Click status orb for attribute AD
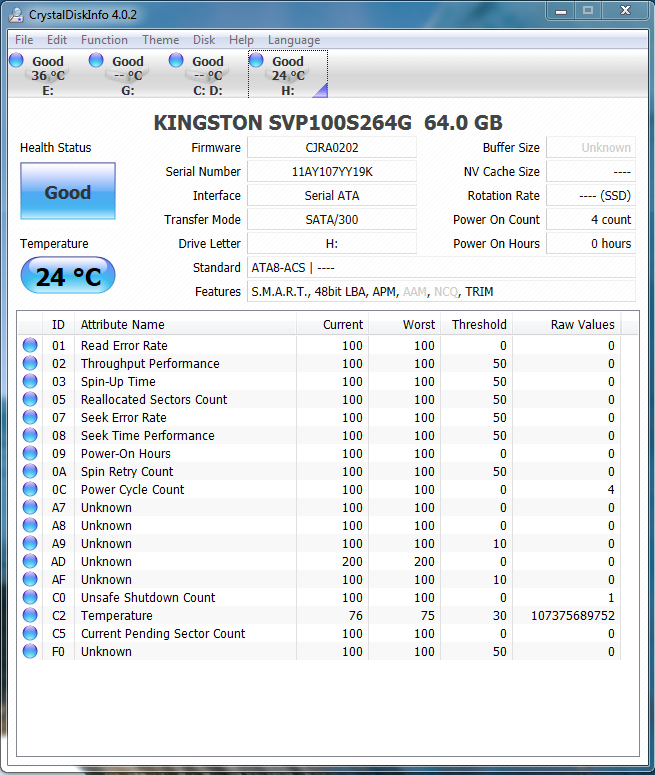Viewport: 655px width, 775px height. (30, 561)
